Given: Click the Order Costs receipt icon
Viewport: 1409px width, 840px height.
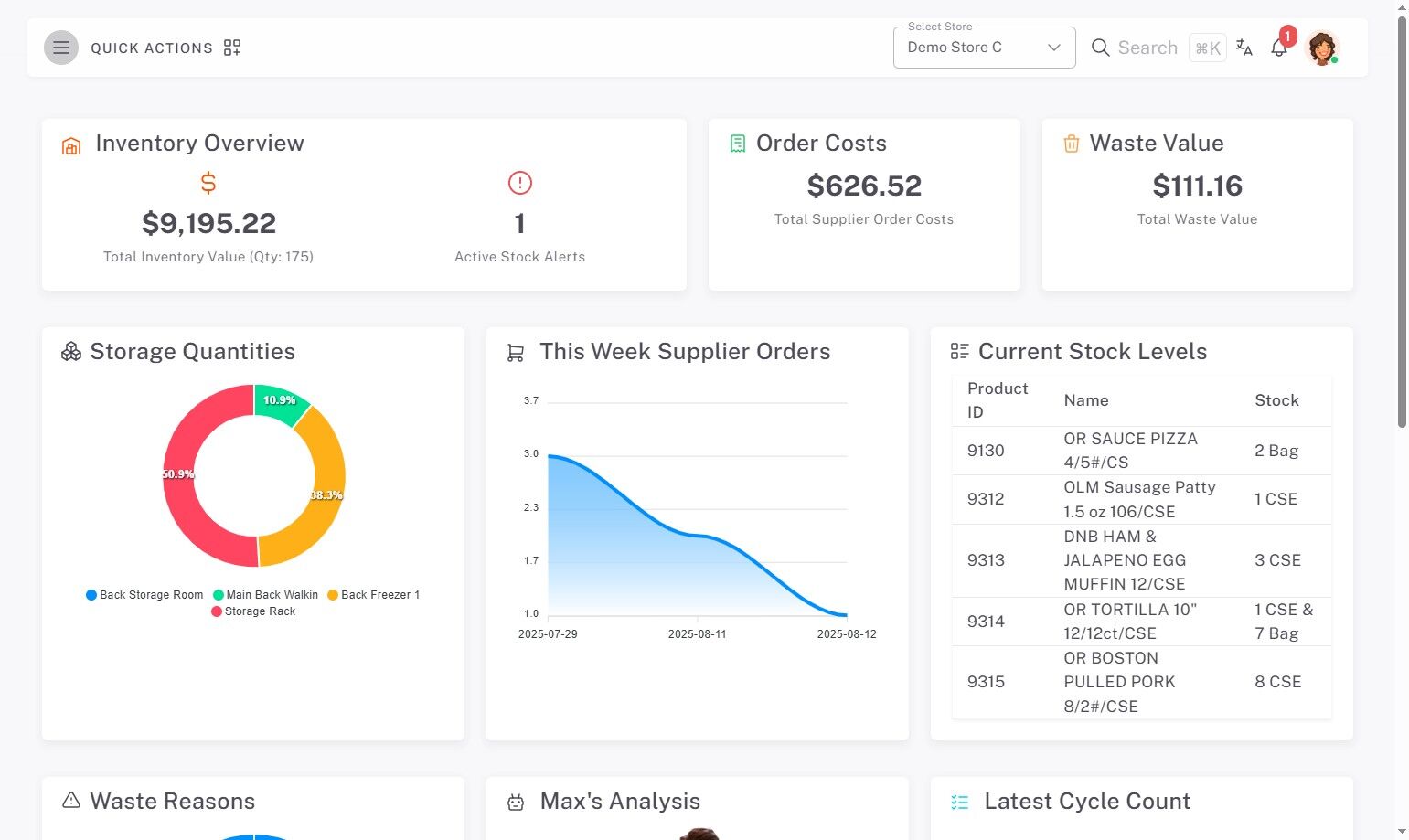Looking at the screenshot, I should pos(738,144).
